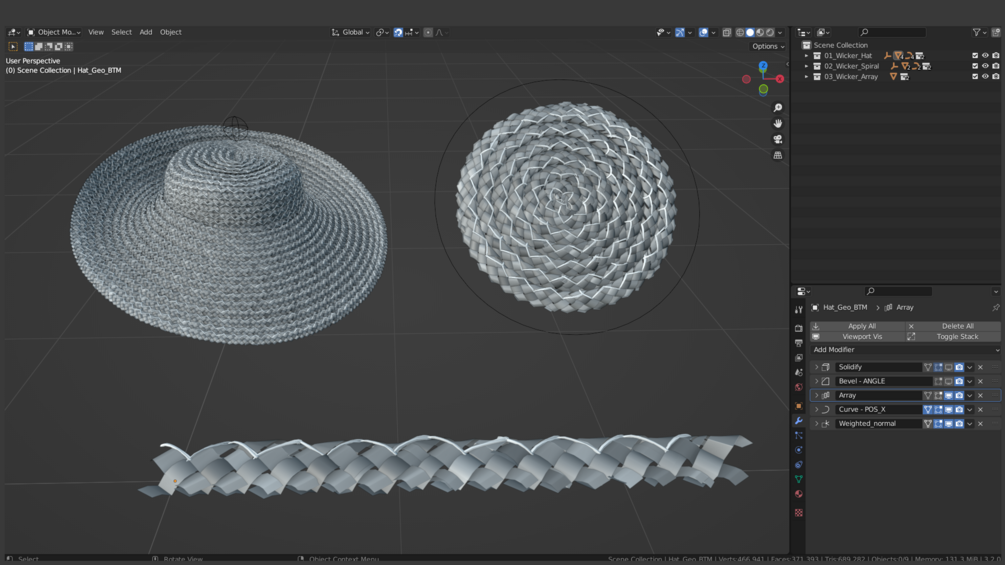Toggle Array modifier render camera icon

(959, 395)
